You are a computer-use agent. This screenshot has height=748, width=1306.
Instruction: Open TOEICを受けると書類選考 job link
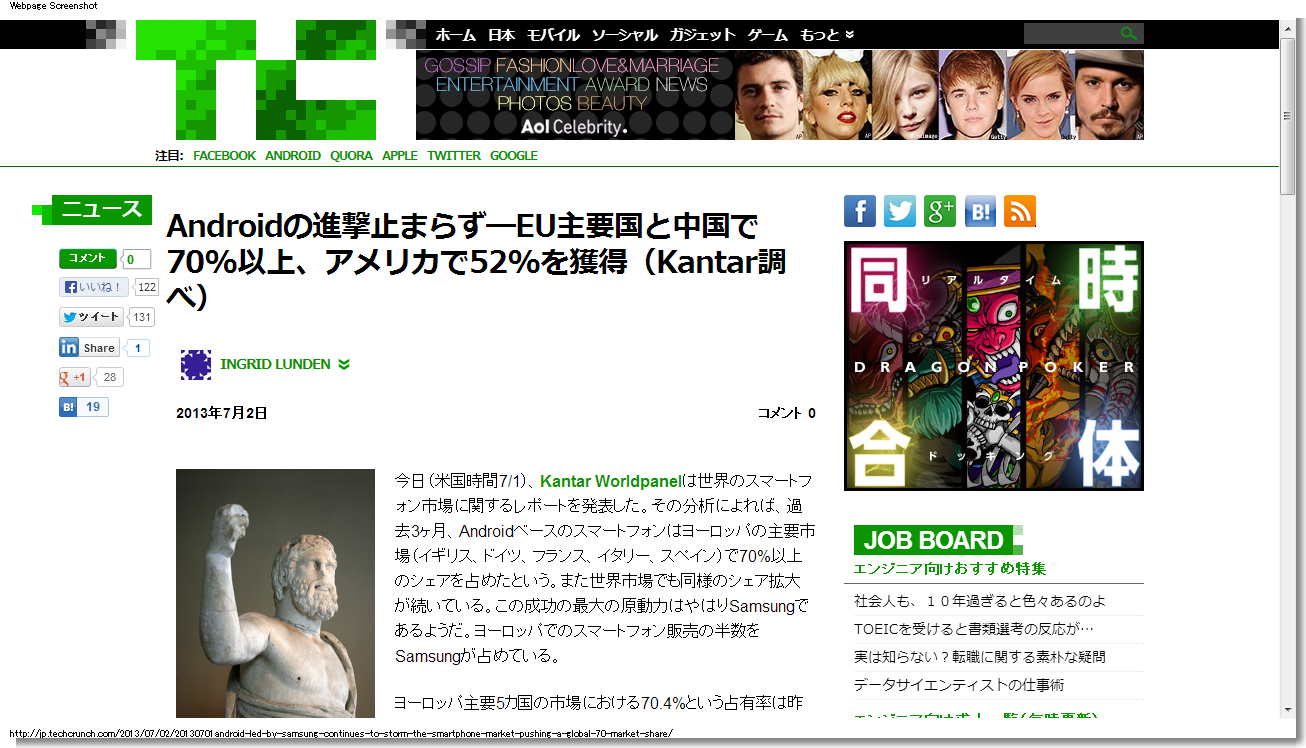974,629
